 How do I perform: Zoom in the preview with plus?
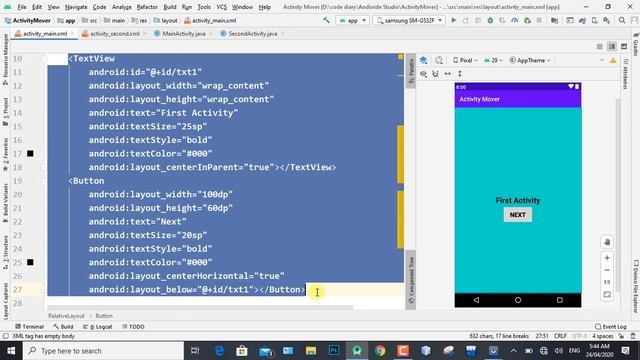607,258
